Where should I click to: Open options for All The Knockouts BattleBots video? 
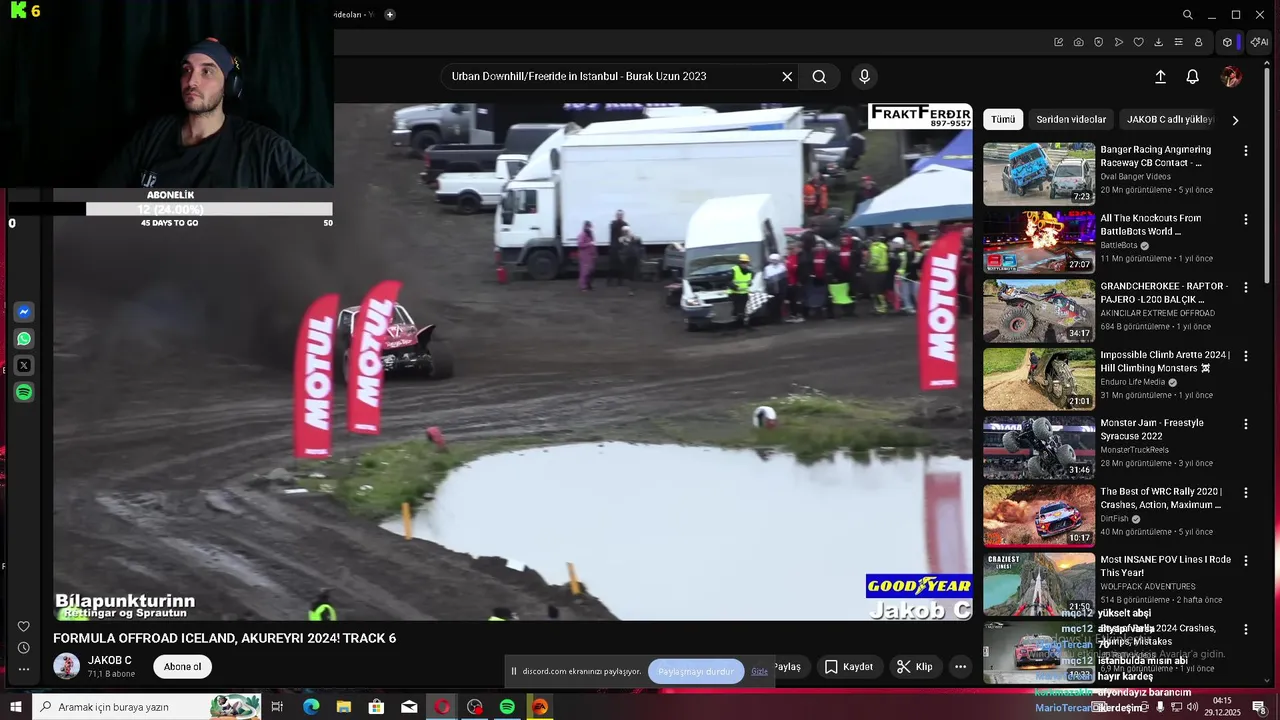click(x=1245, y=219)
